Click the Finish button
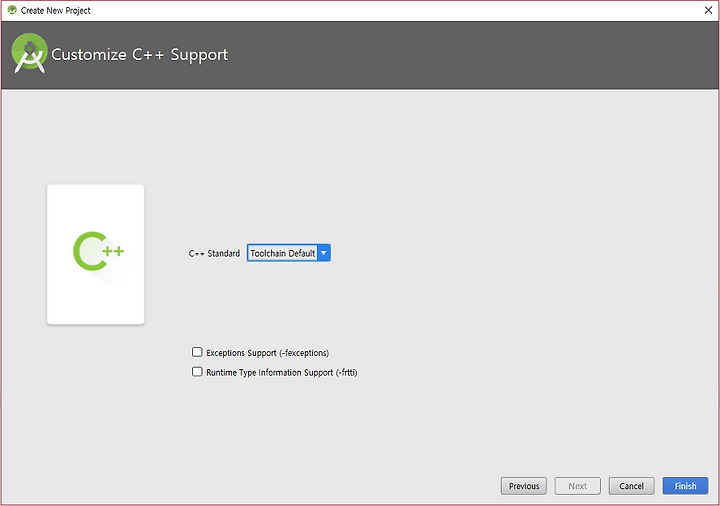Screen dimensions: 720x506 685,486
